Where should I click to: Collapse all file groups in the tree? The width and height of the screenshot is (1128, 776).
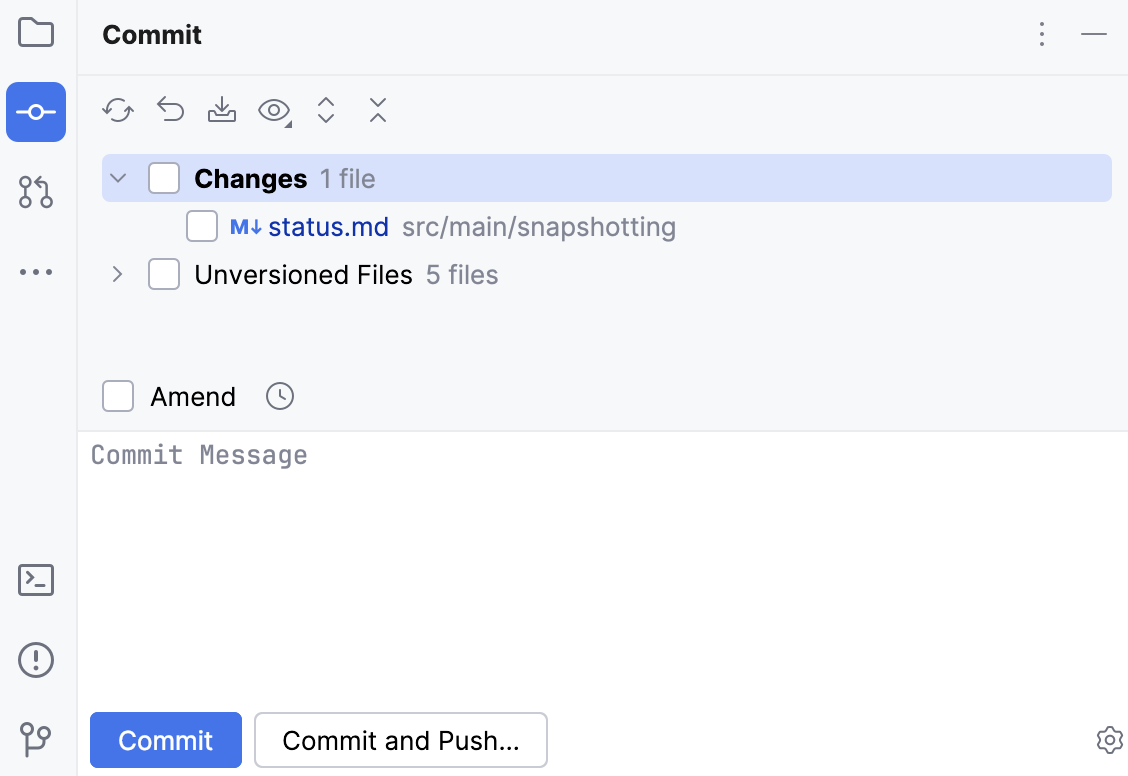click(x=377, y=110)
